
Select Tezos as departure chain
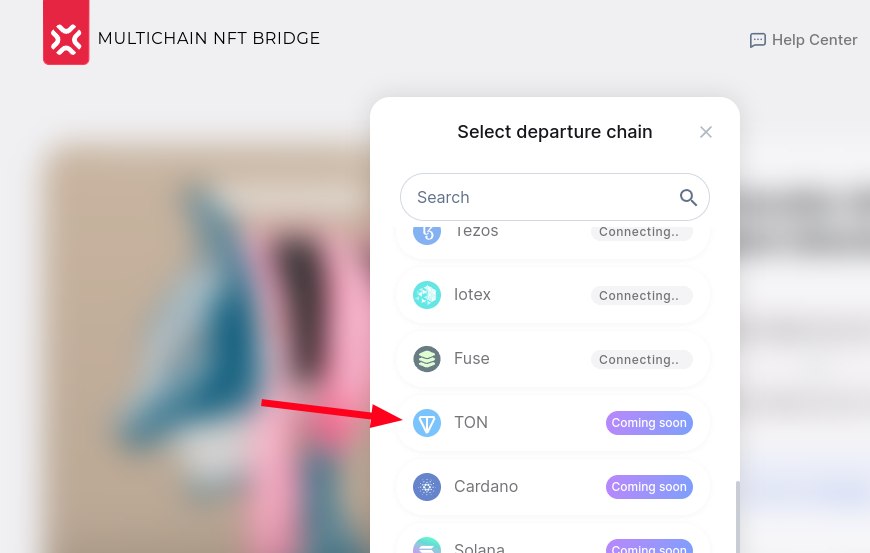pyautogui.click(x=476, y=232)
